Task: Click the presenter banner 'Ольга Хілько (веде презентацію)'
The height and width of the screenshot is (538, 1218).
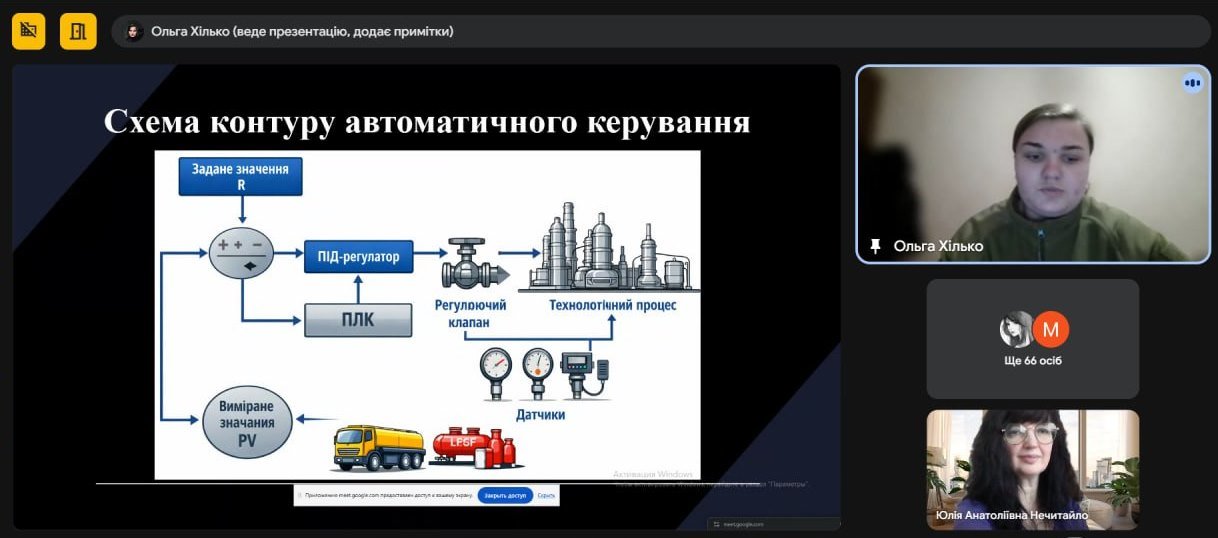Action: (x=302, y=31)
